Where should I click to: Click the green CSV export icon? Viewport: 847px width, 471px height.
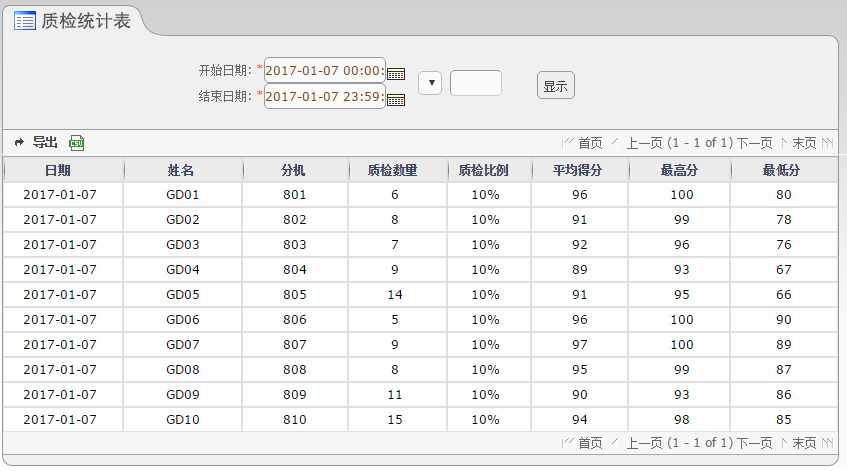click(77, 143)
